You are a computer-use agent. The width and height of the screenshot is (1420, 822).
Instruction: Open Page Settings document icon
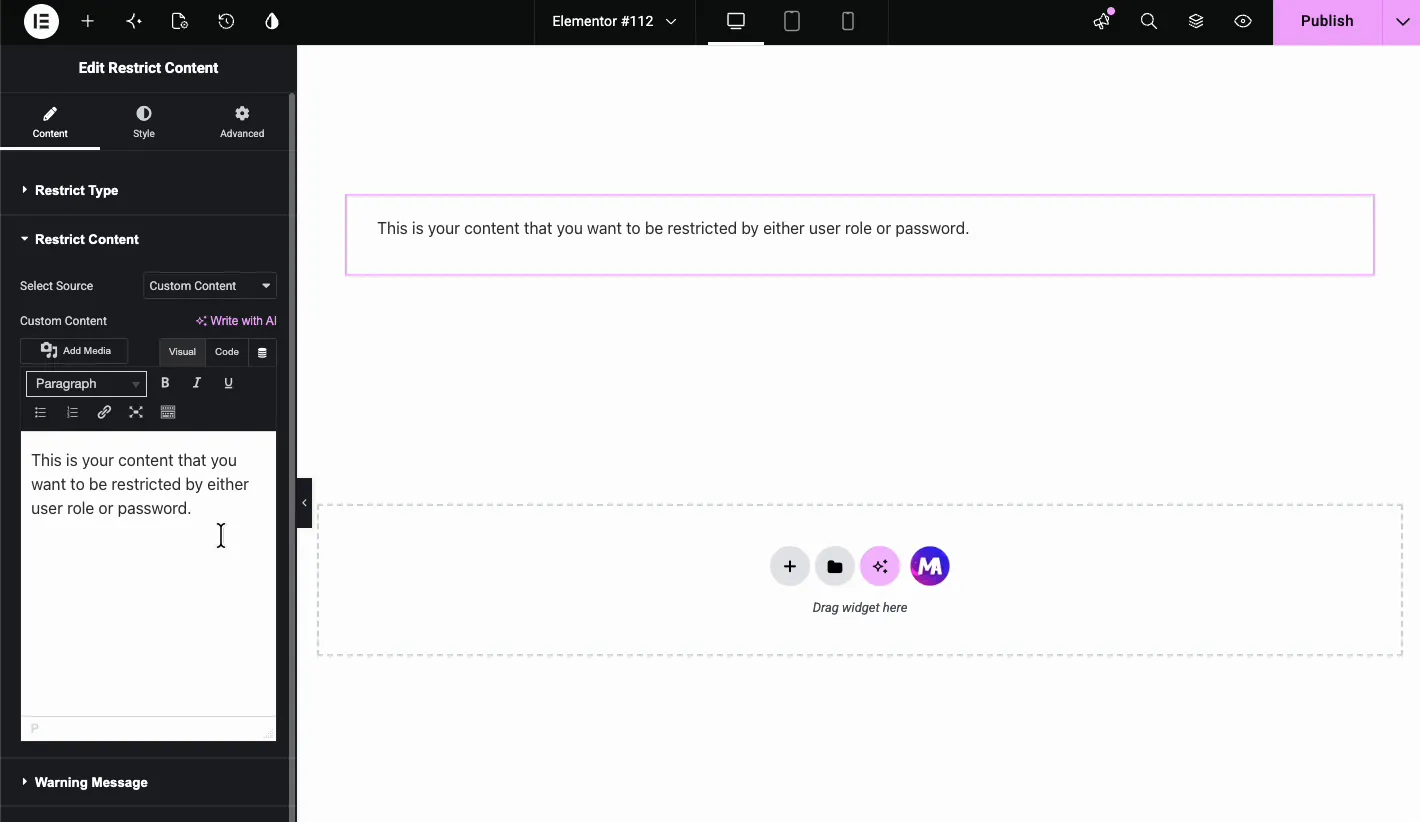tap(180, 21)
